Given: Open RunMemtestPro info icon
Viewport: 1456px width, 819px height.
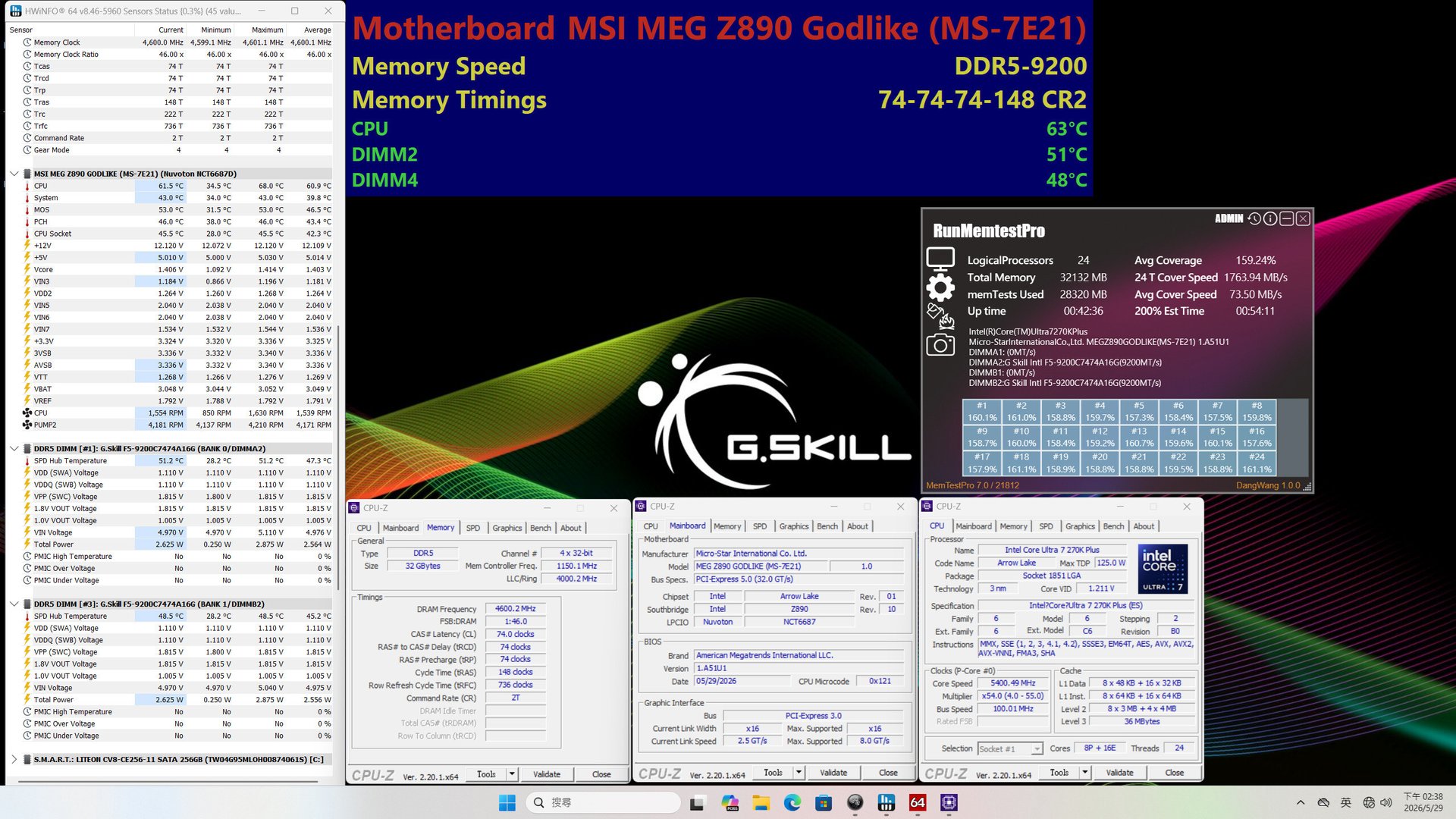Looking at the screenshot, I should (x=1270, y=218).
